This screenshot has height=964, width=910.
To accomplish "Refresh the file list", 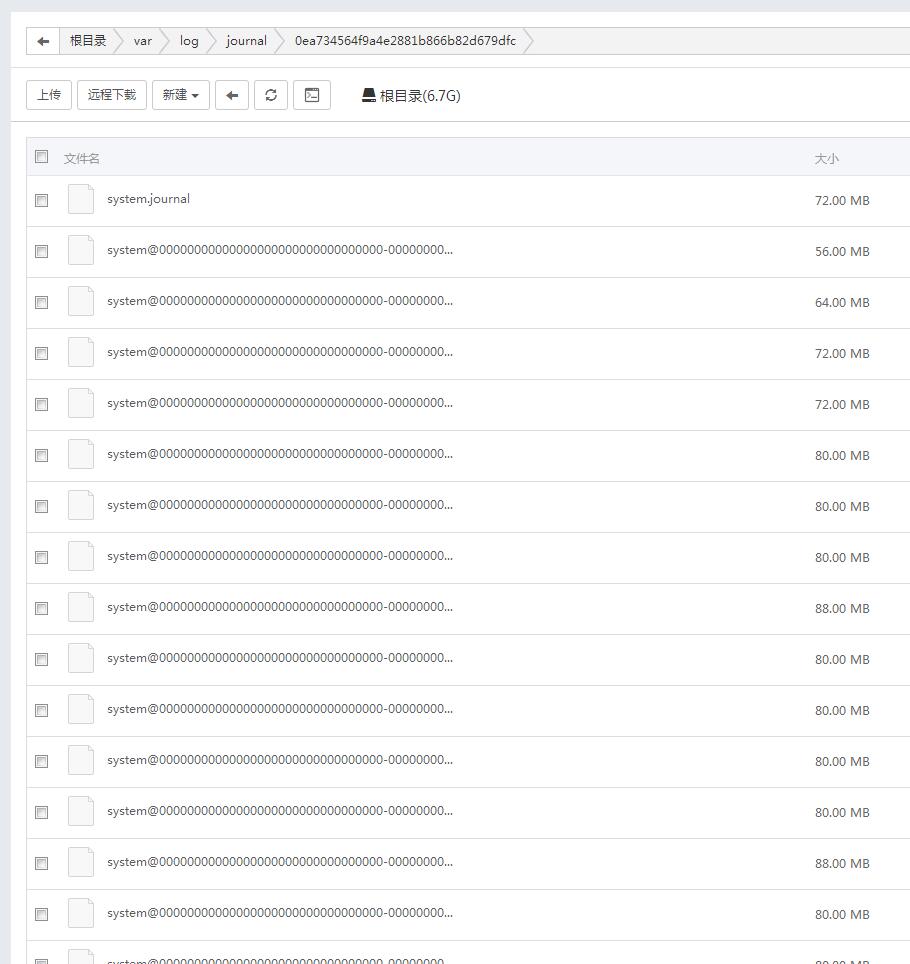I will click(x=271, y=95).
